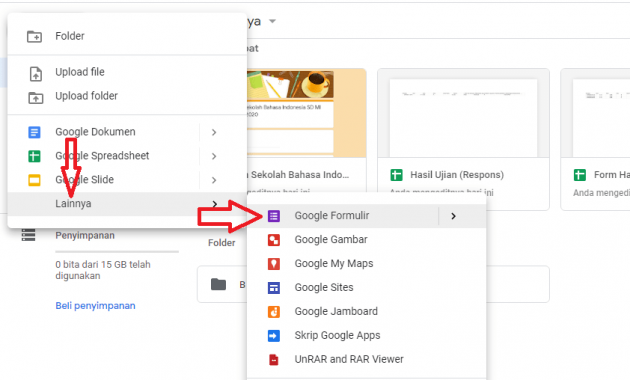Expand the Google Formulir submenu arrow
Screen dimensions: 630x380
(x=454, y=216)
